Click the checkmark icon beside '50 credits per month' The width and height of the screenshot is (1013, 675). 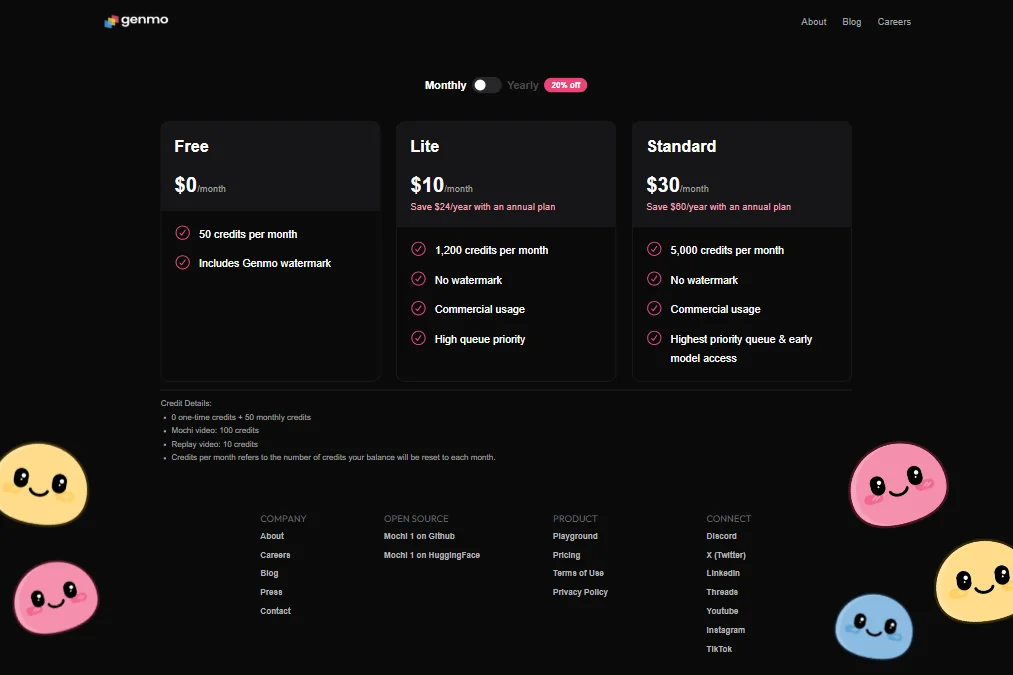point(183,233)
